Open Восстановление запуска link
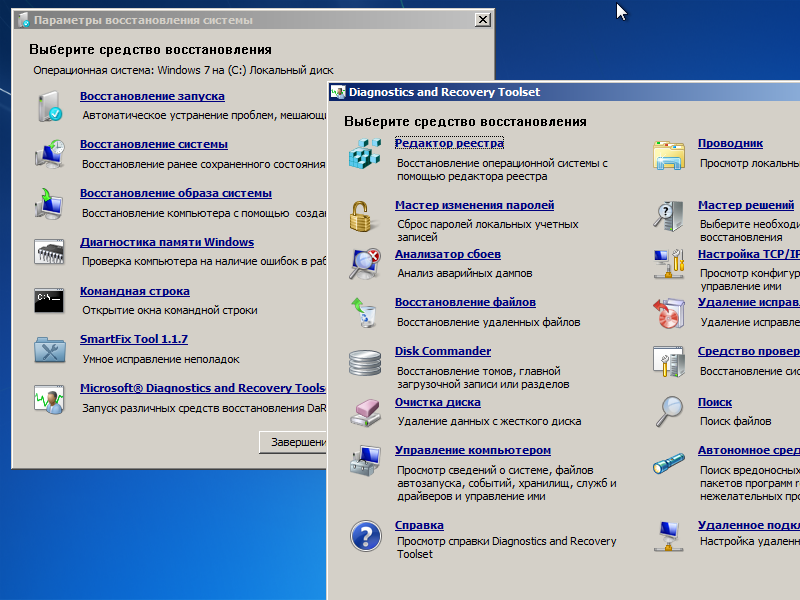Image resolution: width=800 pixels, height=600 pixels. (152, 96)
